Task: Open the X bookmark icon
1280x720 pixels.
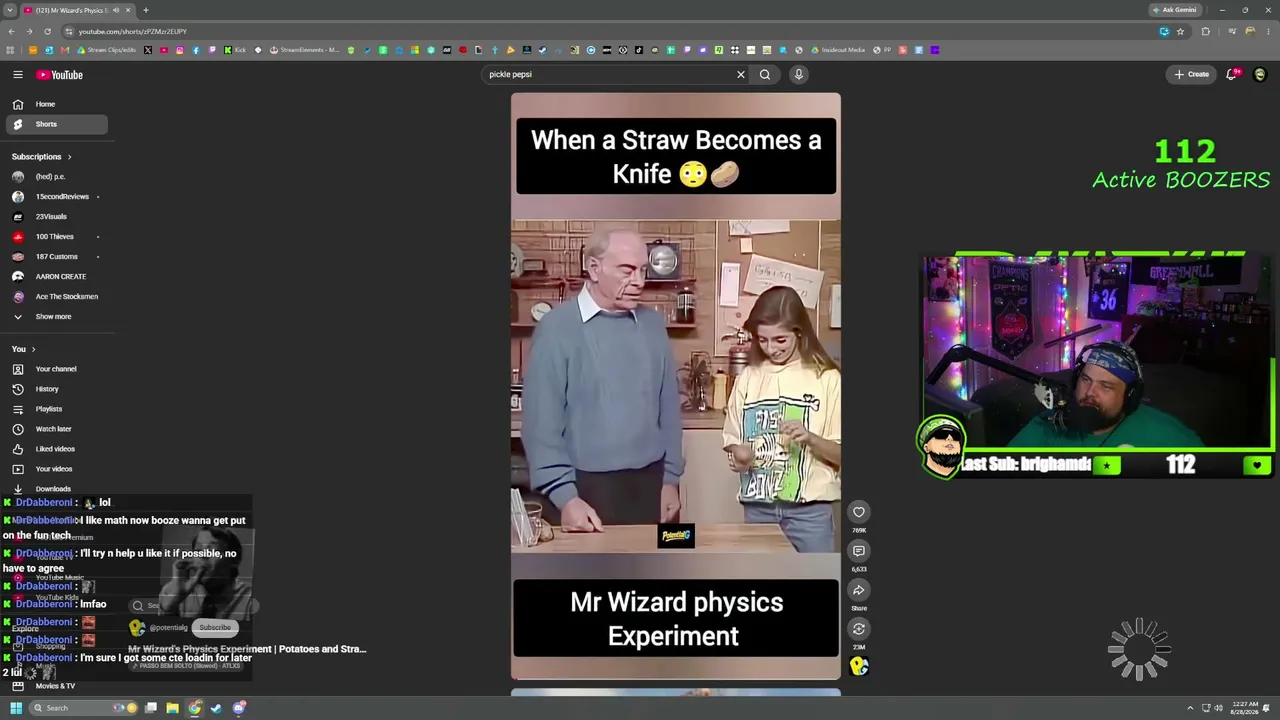Action: click(x=148, y=50)
